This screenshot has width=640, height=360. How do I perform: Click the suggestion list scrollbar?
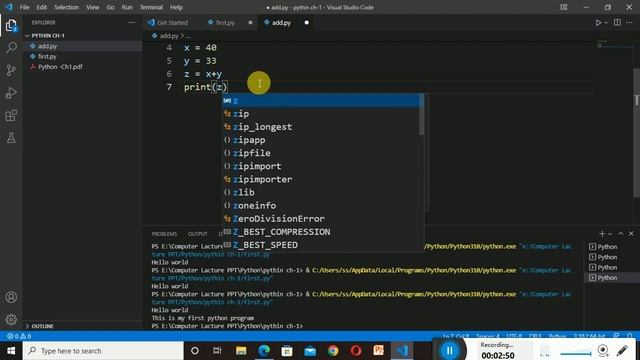[422, 114]
